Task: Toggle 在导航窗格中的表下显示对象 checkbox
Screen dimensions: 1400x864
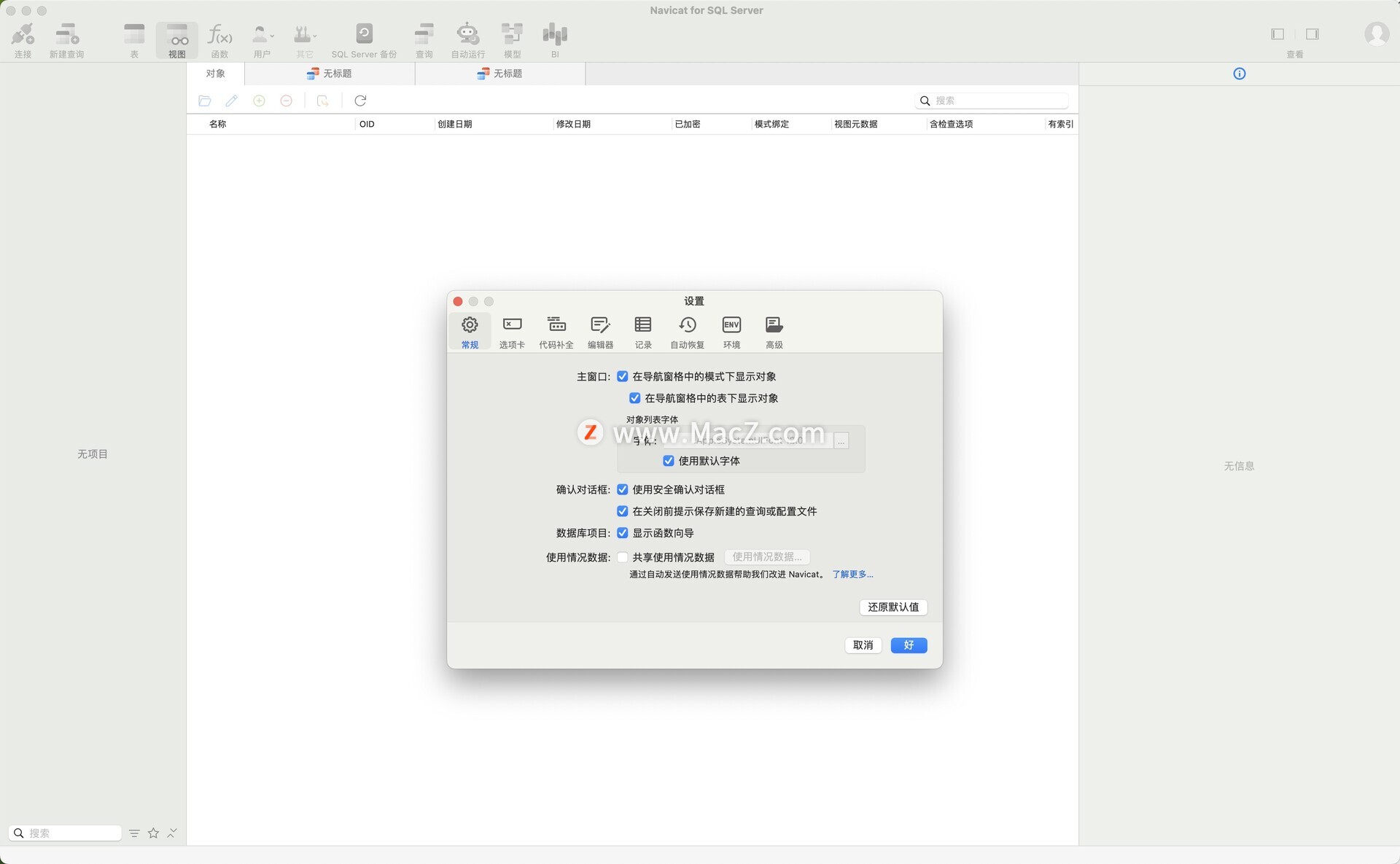Action: (635, 398)
